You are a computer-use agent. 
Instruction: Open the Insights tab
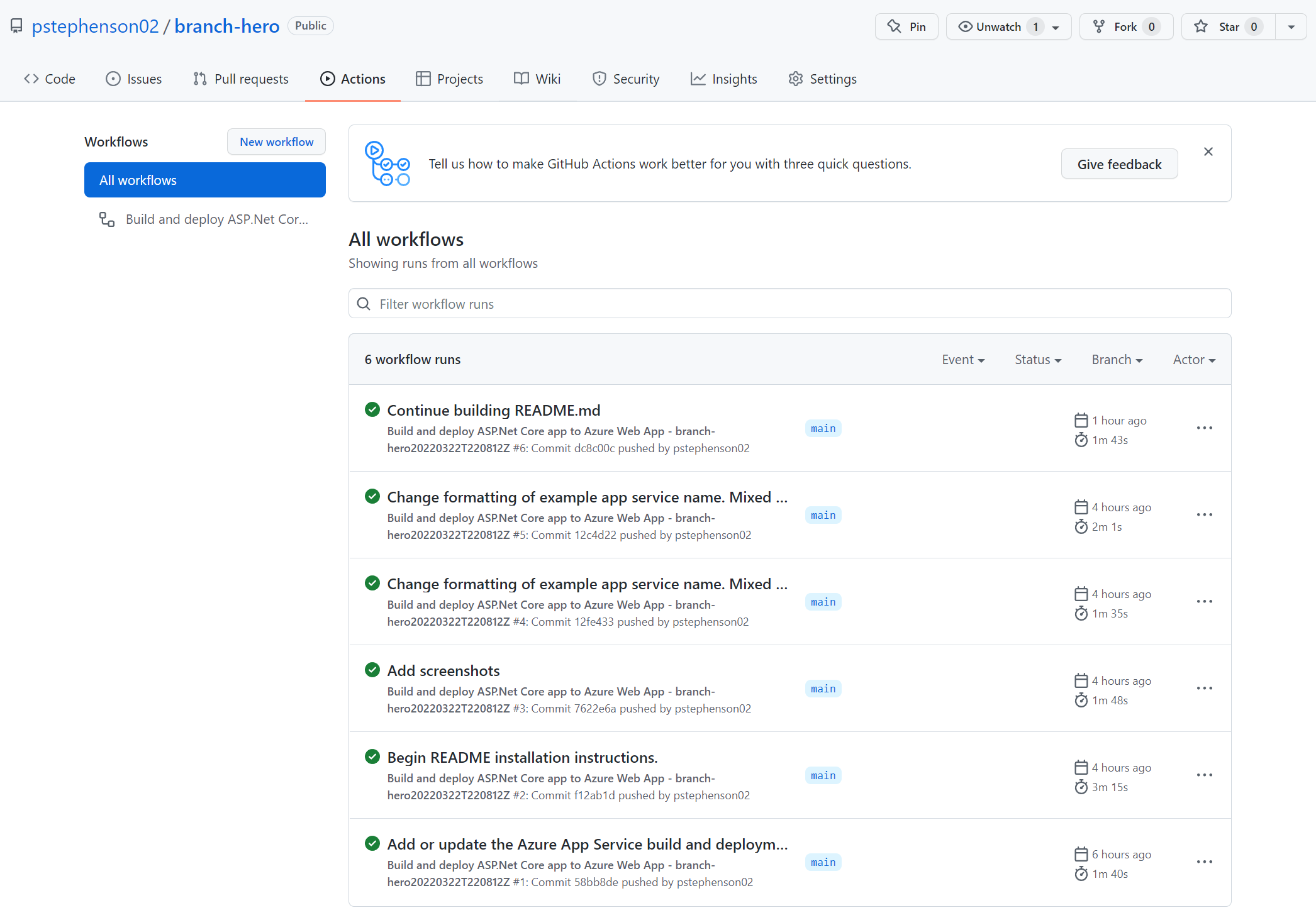[723, 79]
